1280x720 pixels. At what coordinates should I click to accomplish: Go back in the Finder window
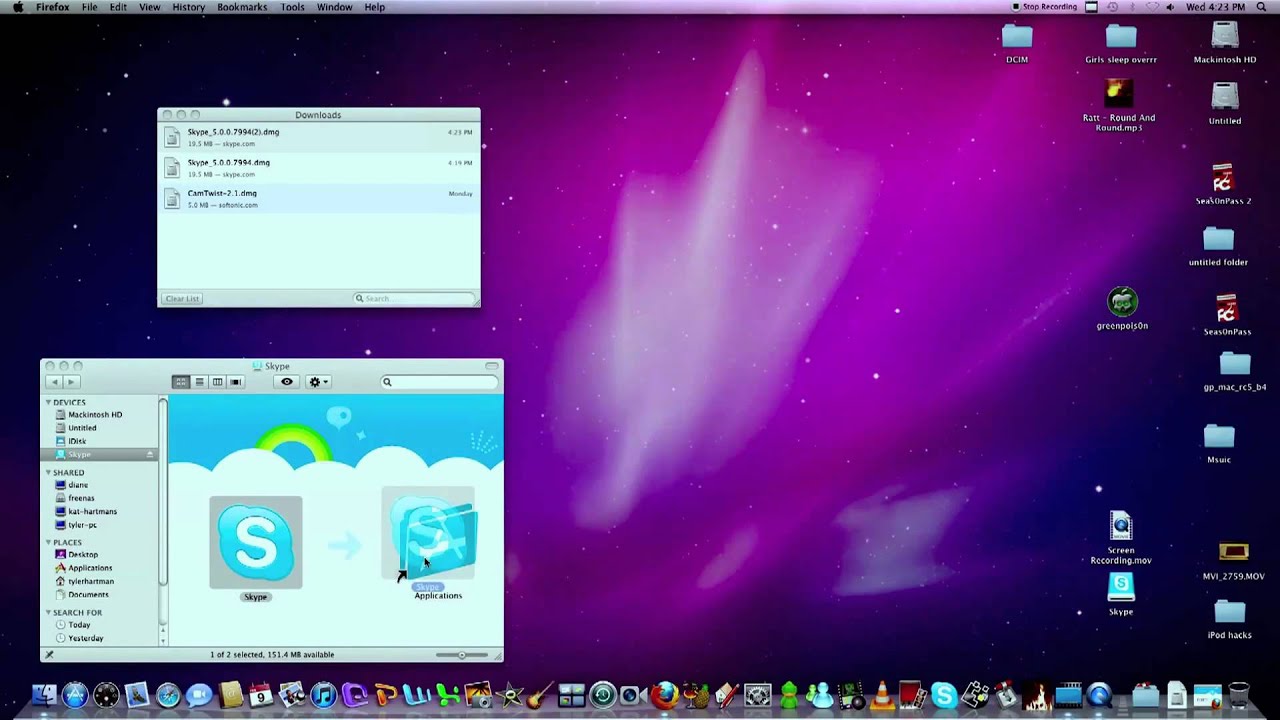55,382
